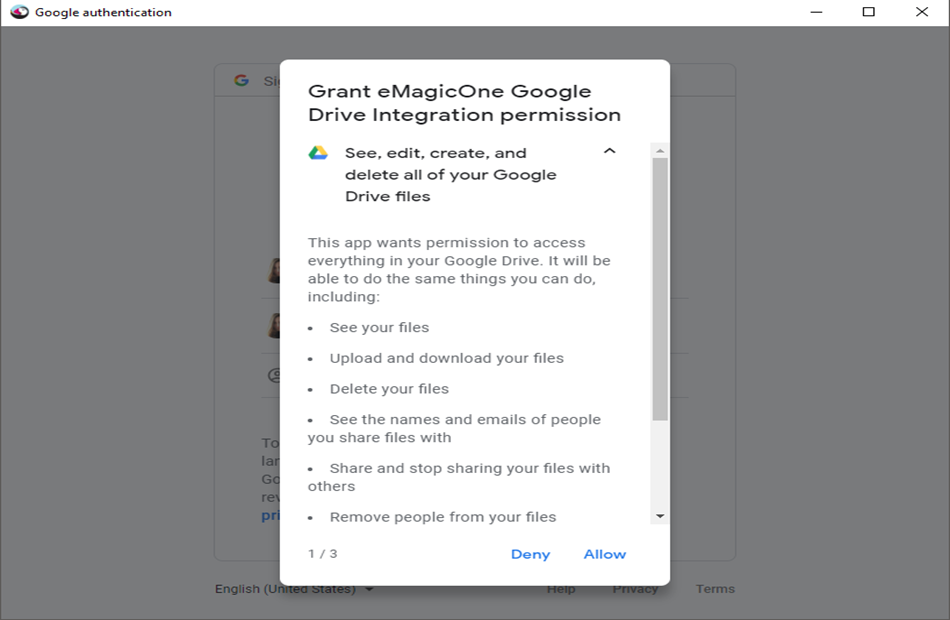Click the Google Drive logo icon

(318, 153)
